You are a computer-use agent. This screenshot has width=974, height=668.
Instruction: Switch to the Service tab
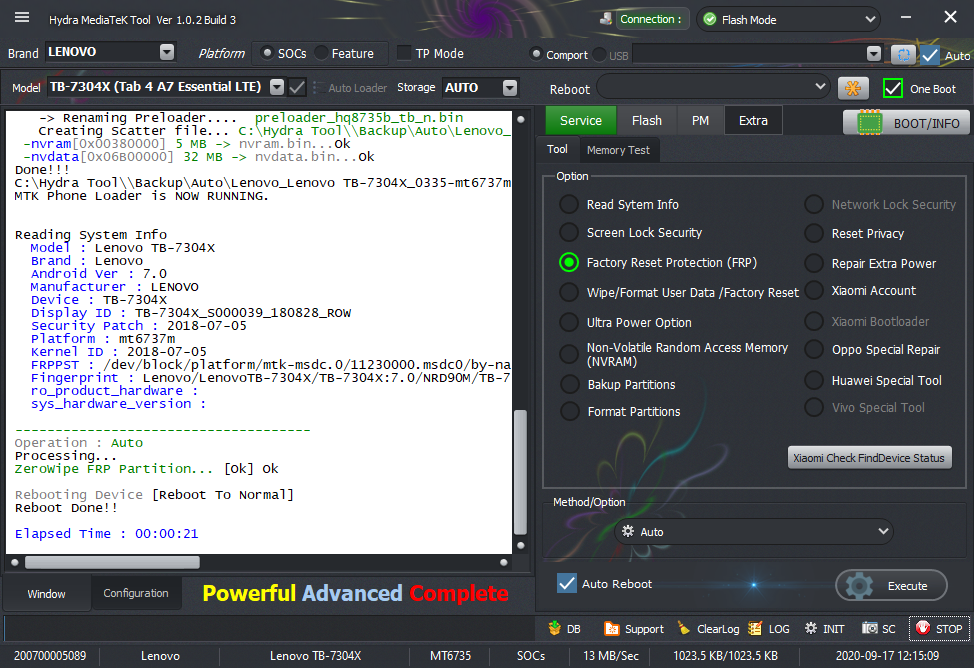click(581, 121)
